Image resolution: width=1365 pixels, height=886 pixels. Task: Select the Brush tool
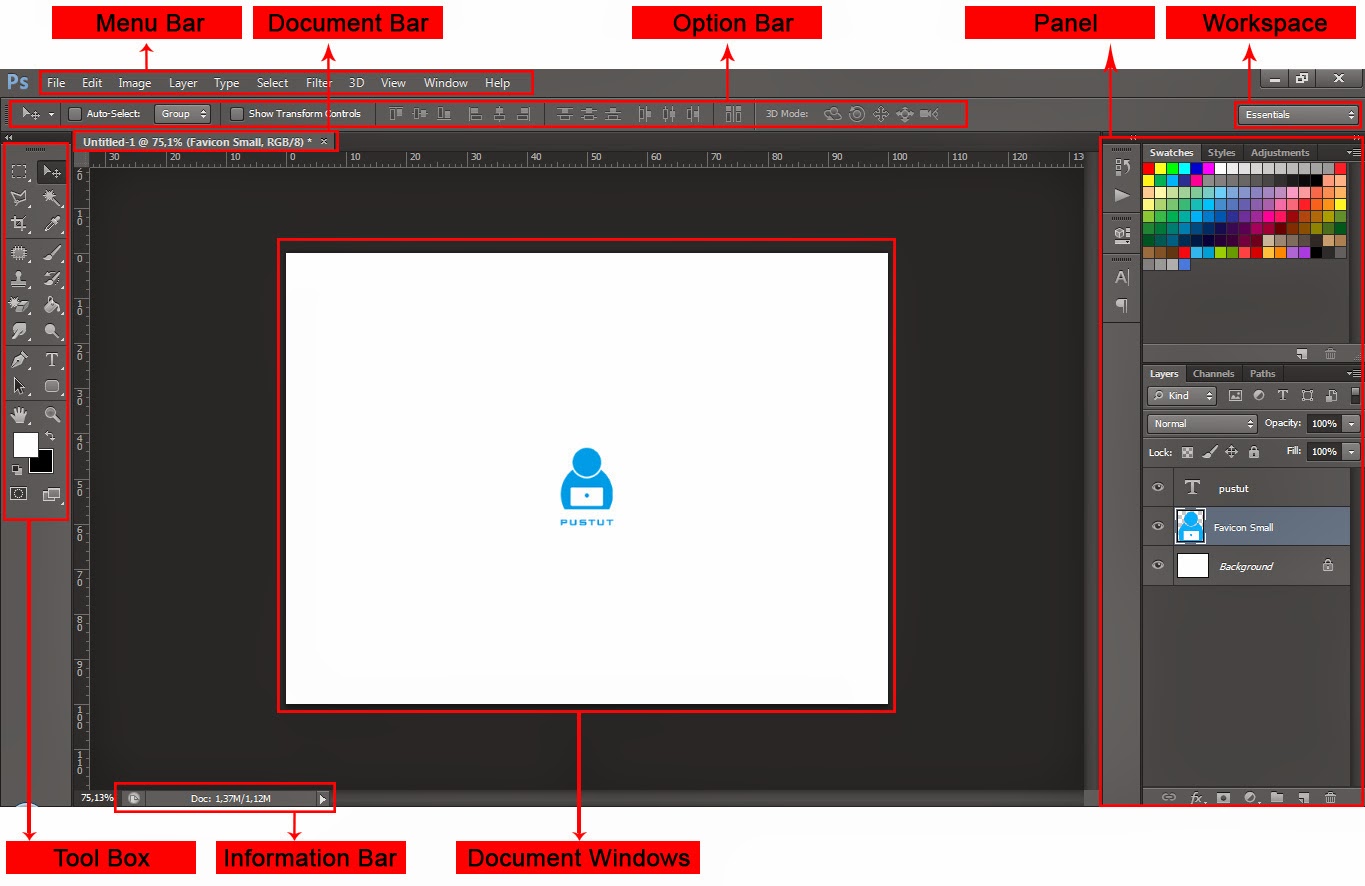click(51, 253)
